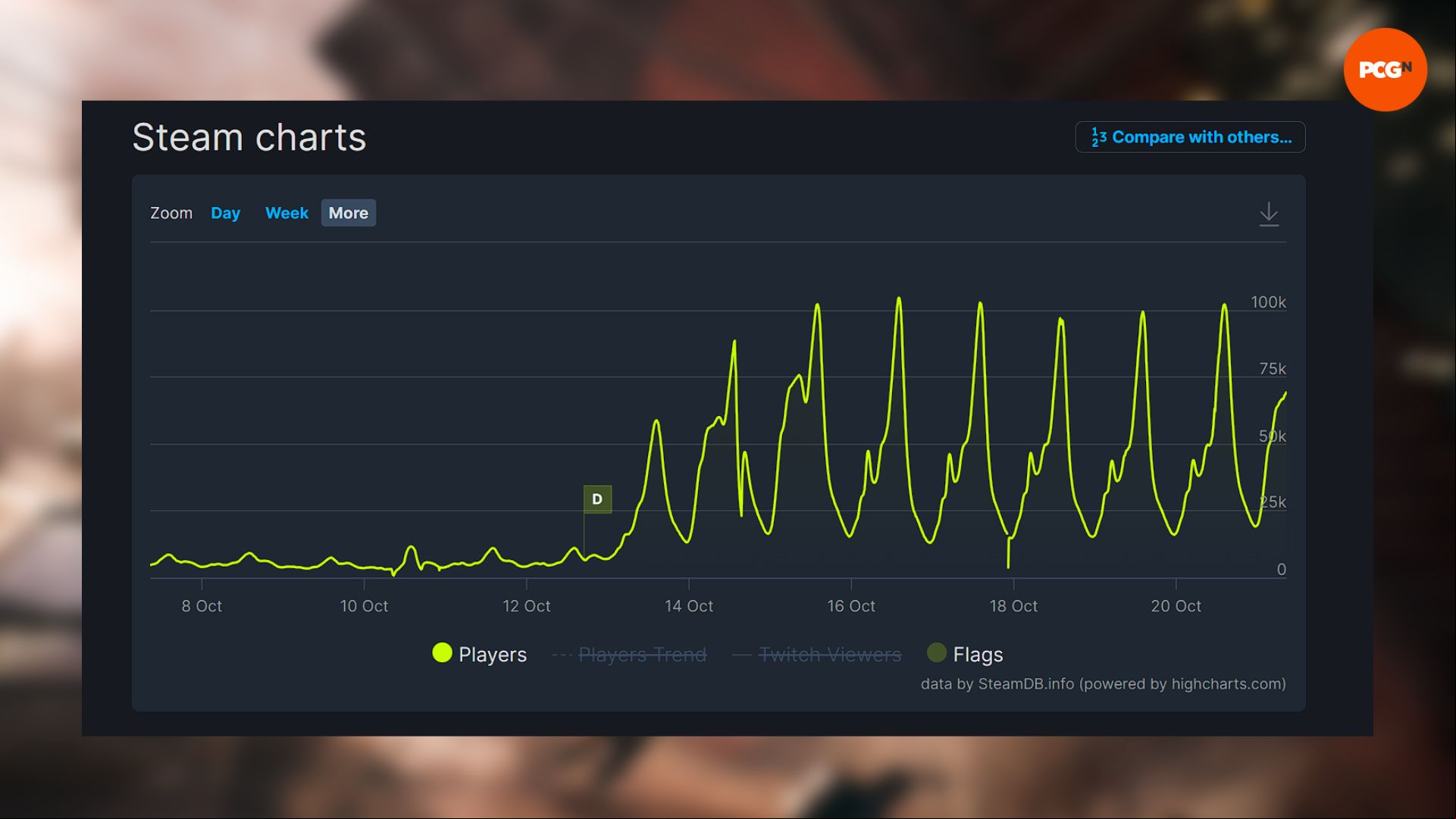Click the 75k y-axis value
Screen dimensions: 1456x819
[x=1273, y=369]
